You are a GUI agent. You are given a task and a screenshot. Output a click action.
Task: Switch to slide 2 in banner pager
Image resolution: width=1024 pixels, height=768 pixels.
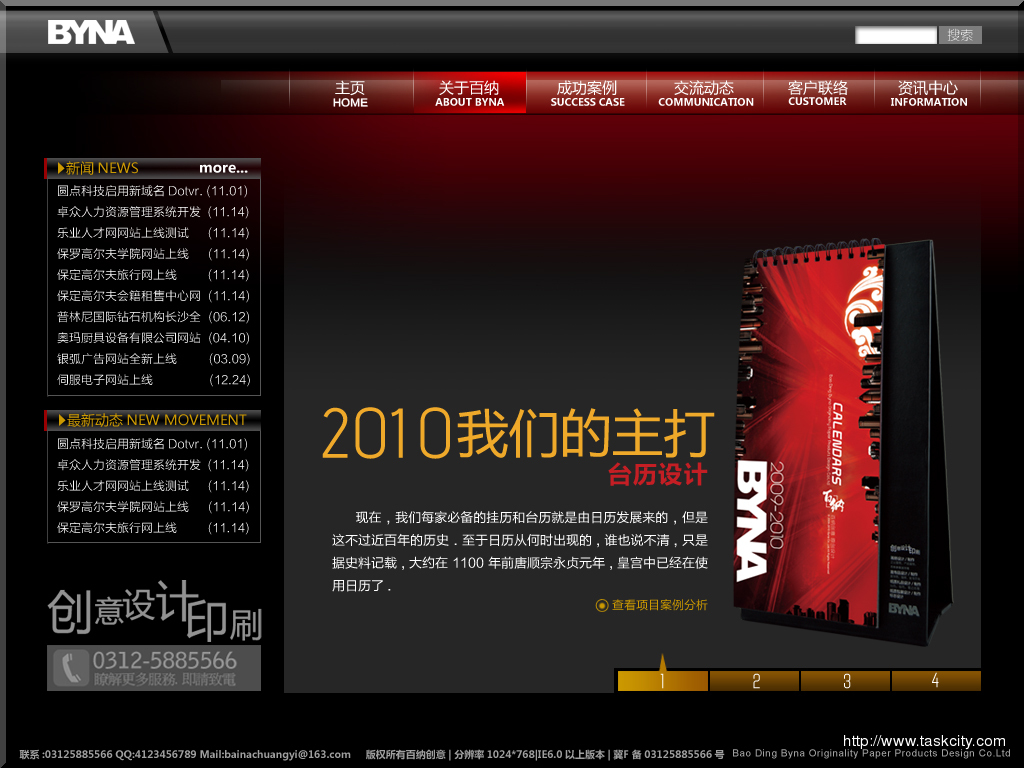pyautogui.click(x=755, y=681)
